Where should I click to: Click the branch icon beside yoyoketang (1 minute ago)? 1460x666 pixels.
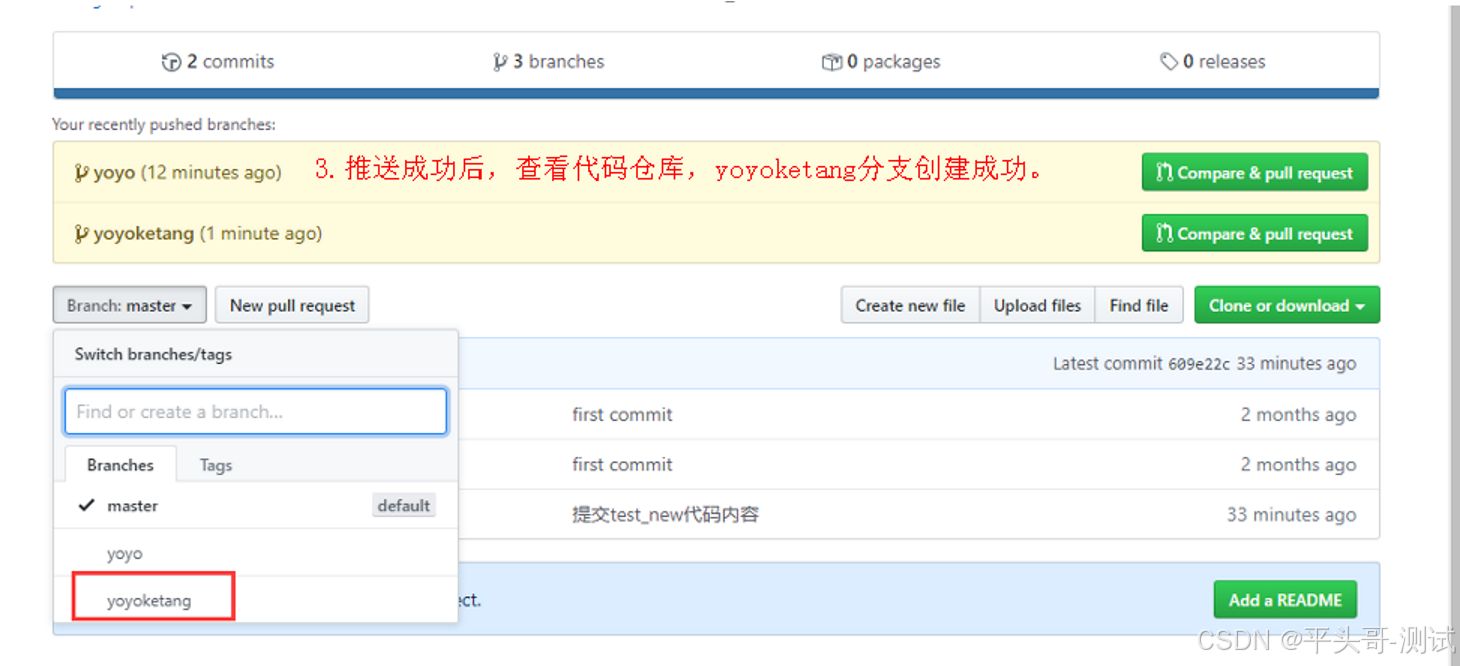click(81, 234)
